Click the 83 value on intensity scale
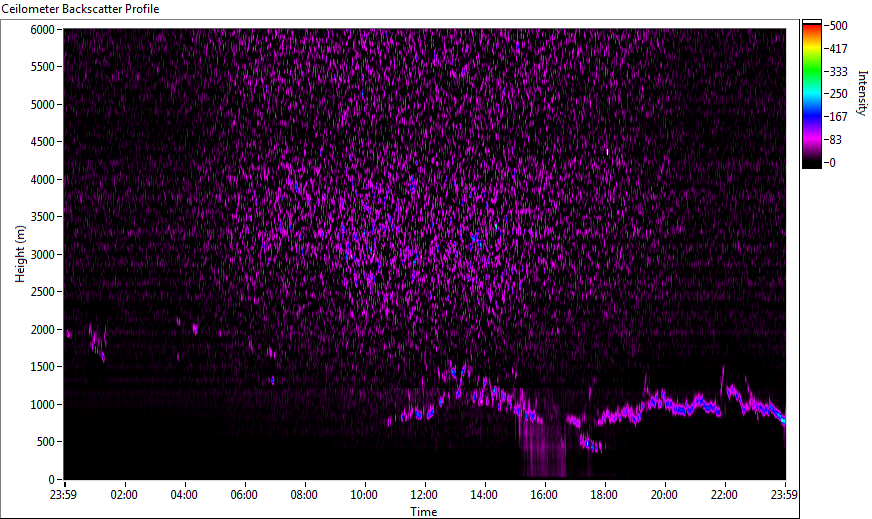Screen dimensions: 872x519 [x=835, y=140]
